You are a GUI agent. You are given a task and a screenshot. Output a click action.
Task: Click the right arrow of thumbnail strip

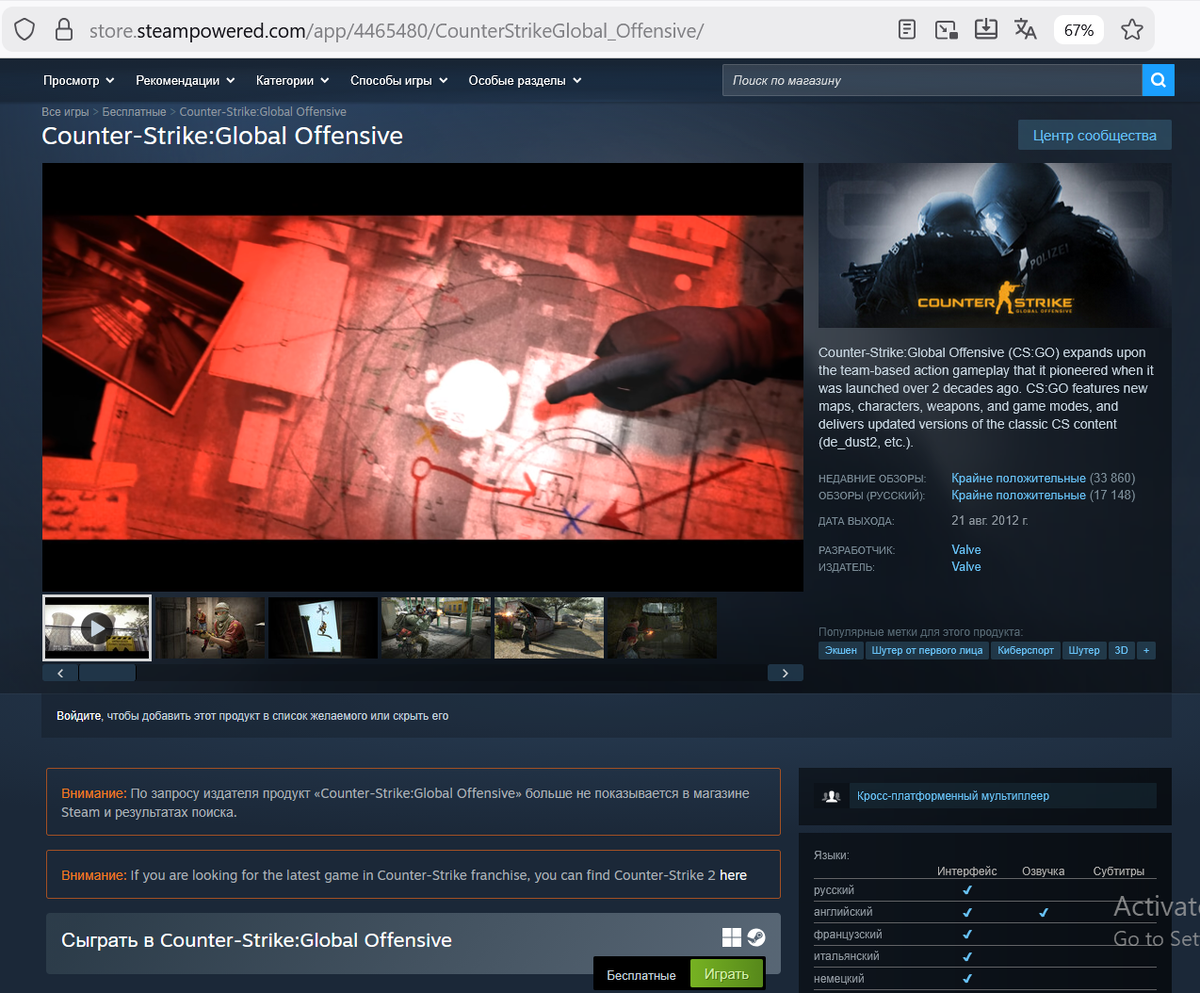[x=785, y=673]
